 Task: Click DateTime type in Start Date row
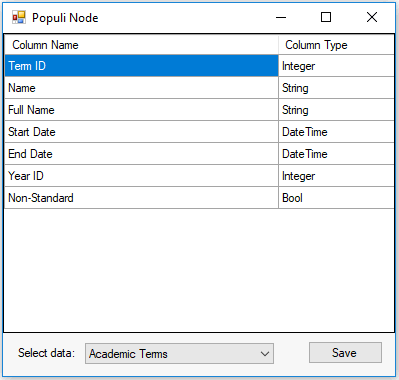pos(336,132)
